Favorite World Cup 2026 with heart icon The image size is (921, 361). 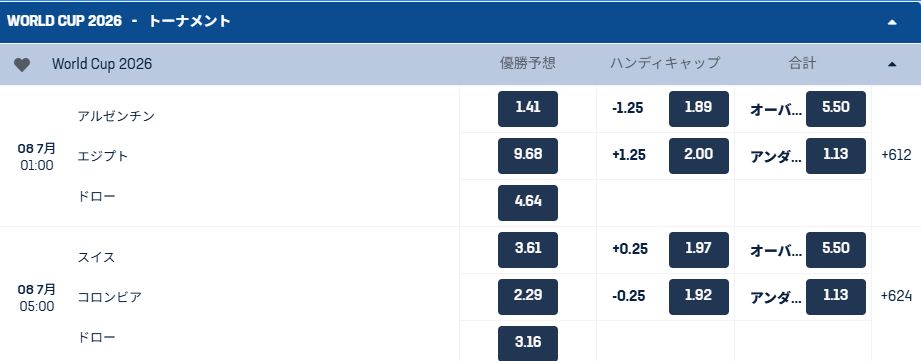tap(22, 65)
